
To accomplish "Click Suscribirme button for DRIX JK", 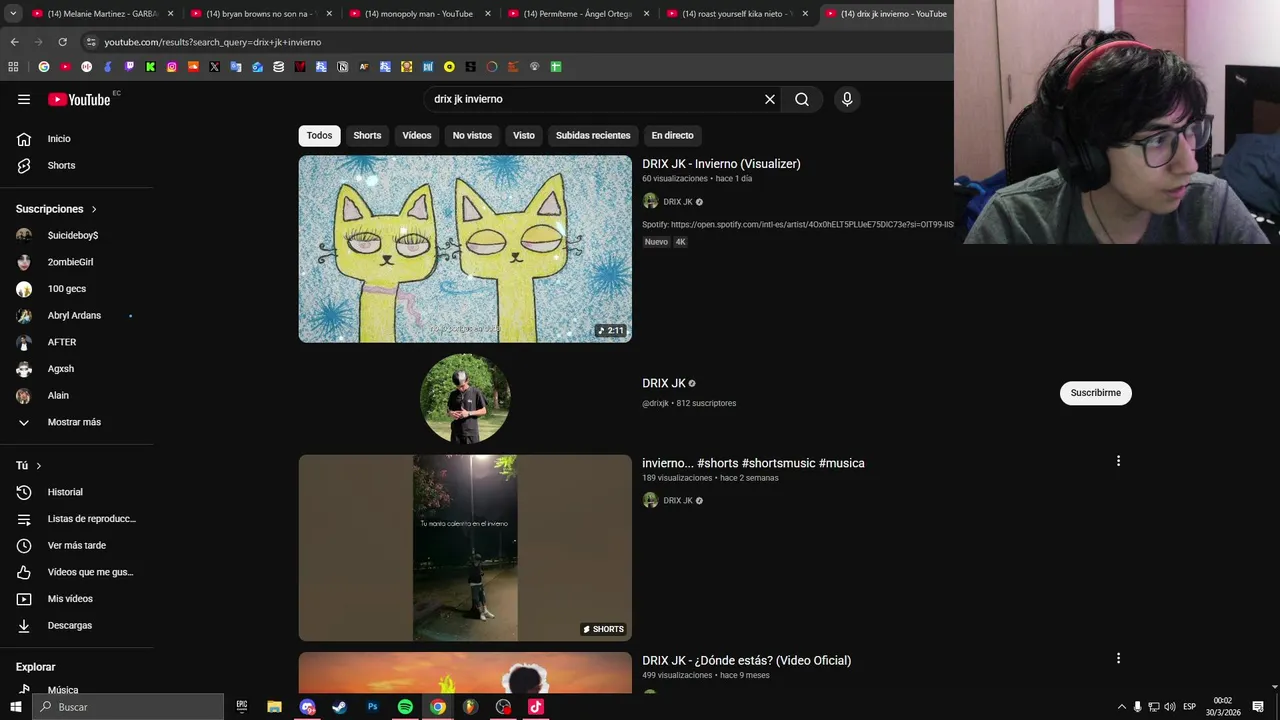I will tap(1095, 393).
